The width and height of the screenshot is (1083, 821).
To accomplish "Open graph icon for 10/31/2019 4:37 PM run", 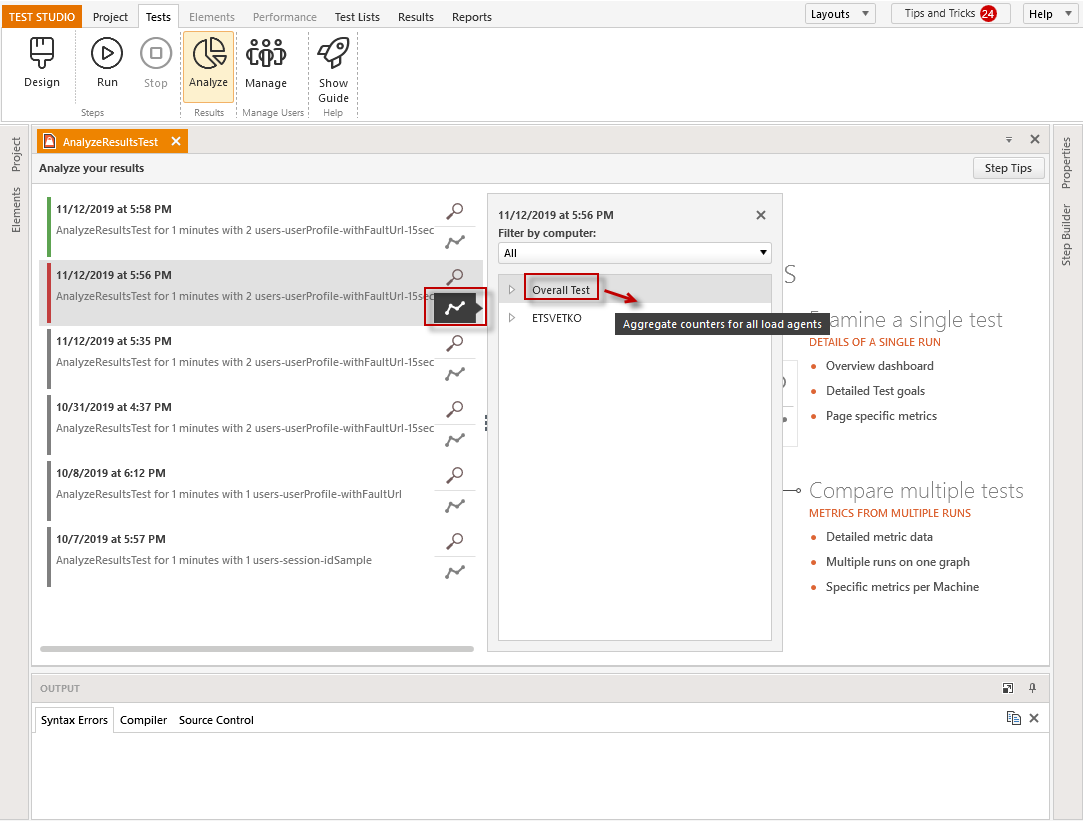I will pyautogui.click(x=454, y=440).
